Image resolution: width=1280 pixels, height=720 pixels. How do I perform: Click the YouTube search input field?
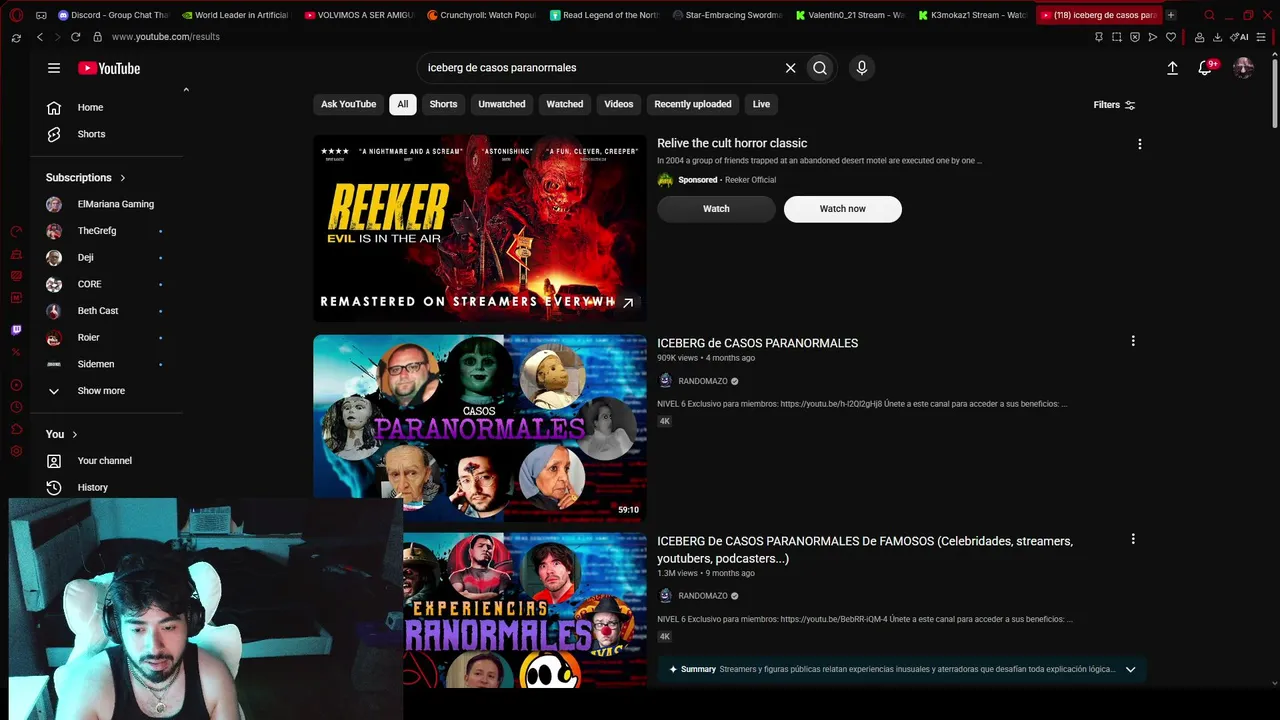click(x=600, y=68)
